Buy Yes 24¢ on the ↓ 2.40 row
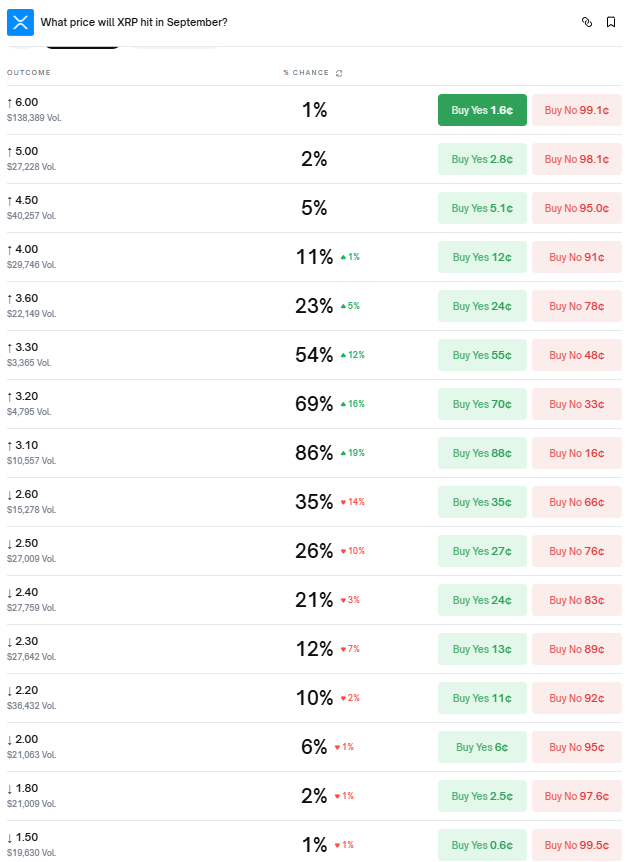The height and width of the screenshot is (862, 633). (482, 600)
